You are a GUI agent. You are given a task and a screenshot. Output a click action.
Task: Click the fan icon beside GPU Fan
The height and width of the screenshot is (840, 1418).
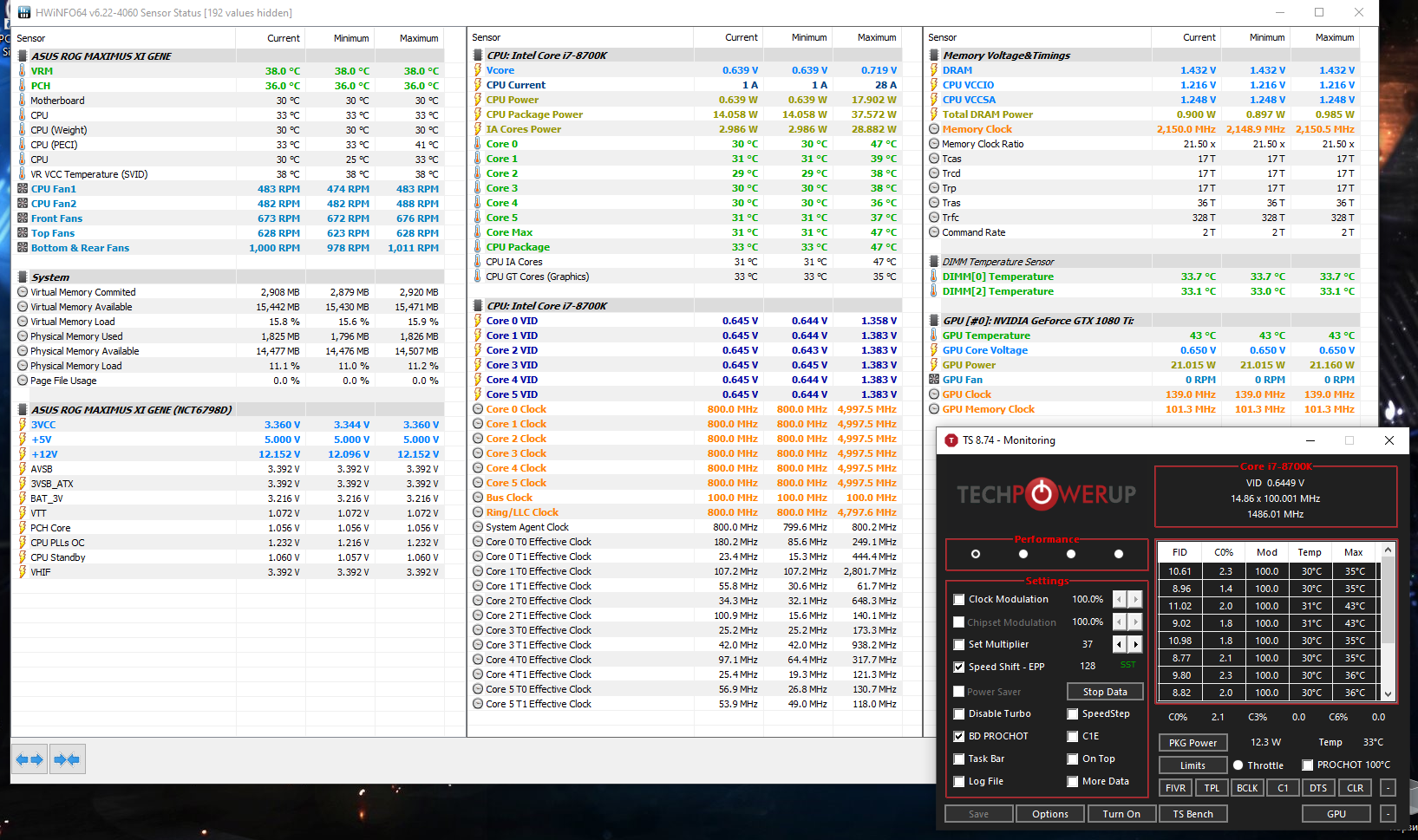point(934,380)
